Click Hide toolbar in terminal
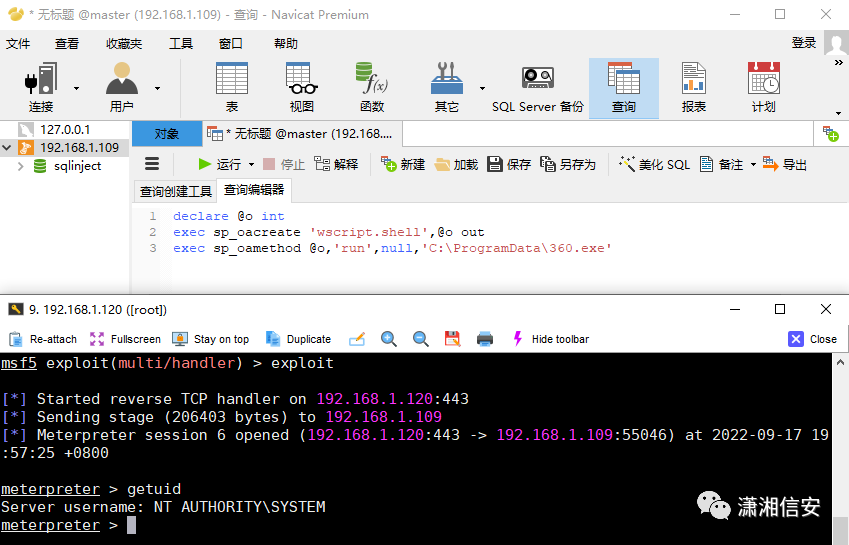This screenshot has height=545, width=849. 551,339
